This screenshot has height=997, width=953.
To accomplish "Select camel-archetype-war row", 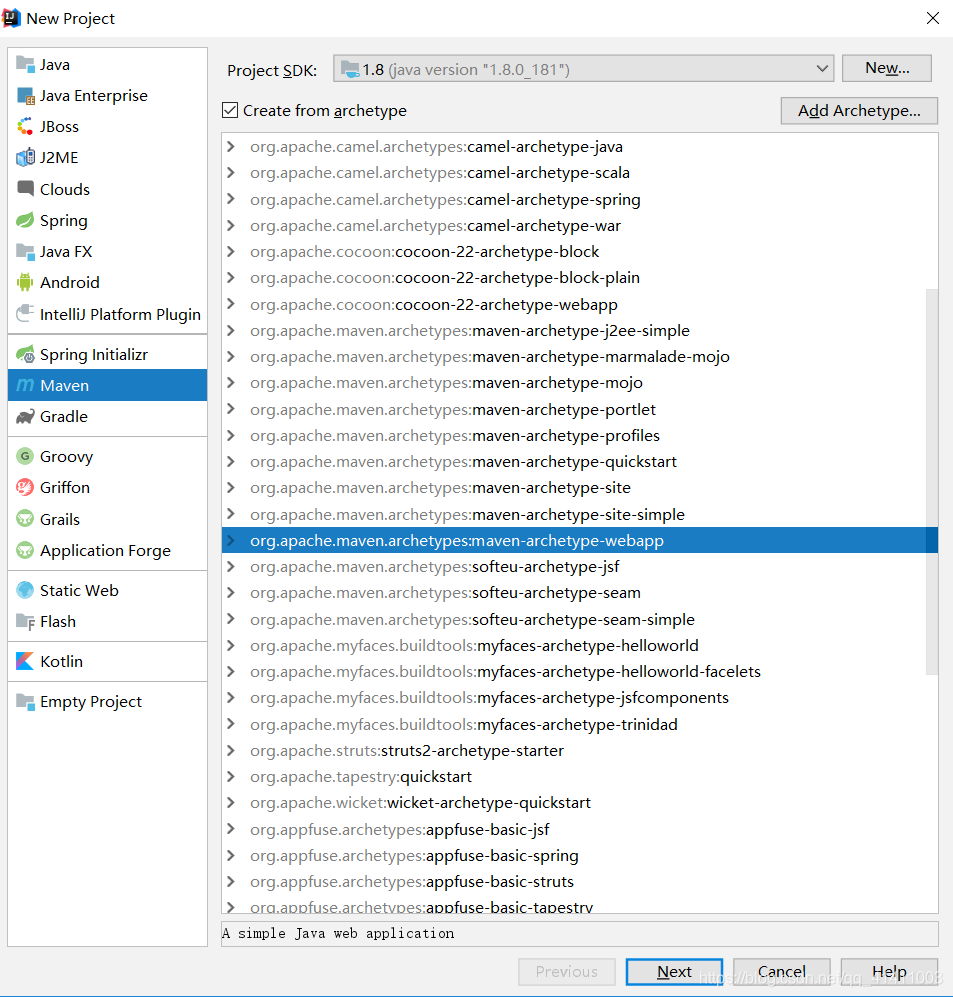I will coord(579,226).
